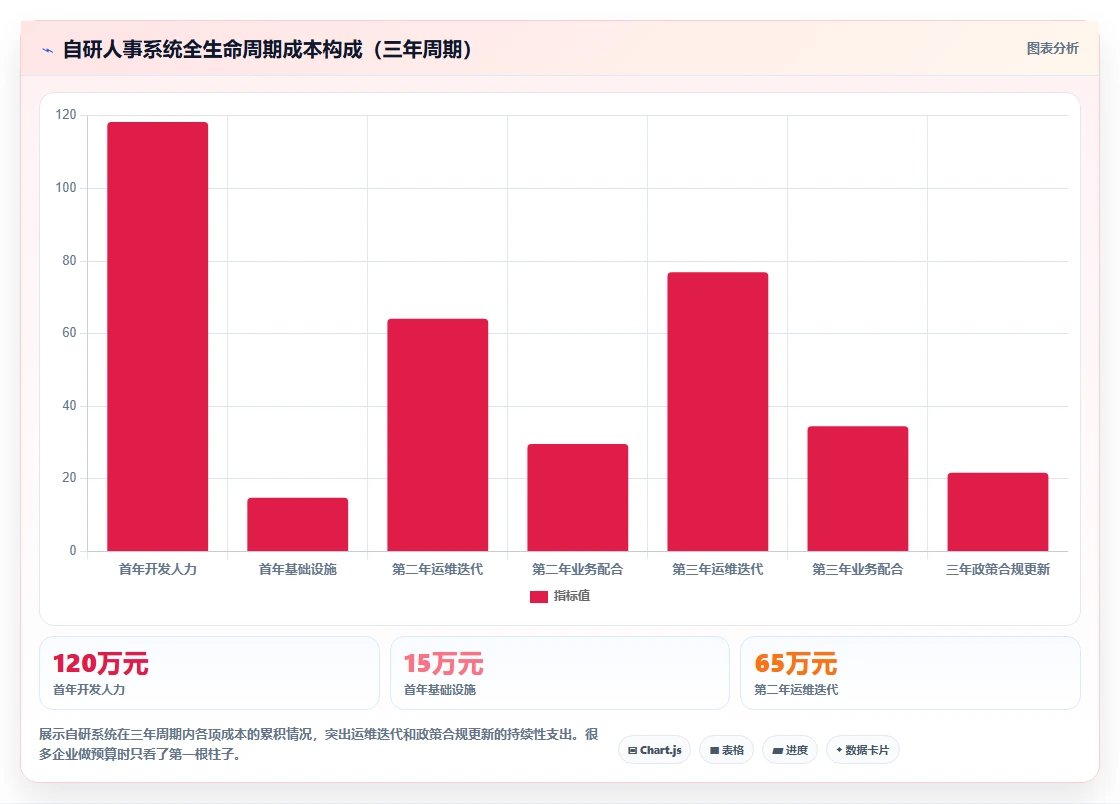1120x804 pixels.
Task: Click the x-axis label 首年基础设施
Action: click(x=298, y=569)
